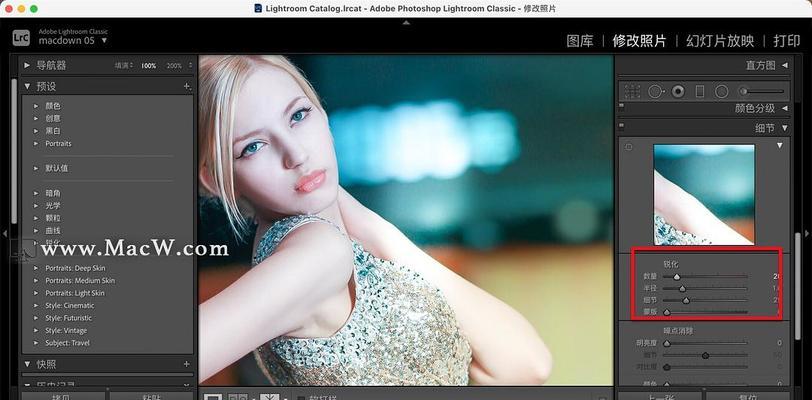Click the sharpening 半径 slider
Image resolution: width=812 pixels, height=400 pixels.
coord(705,289)
